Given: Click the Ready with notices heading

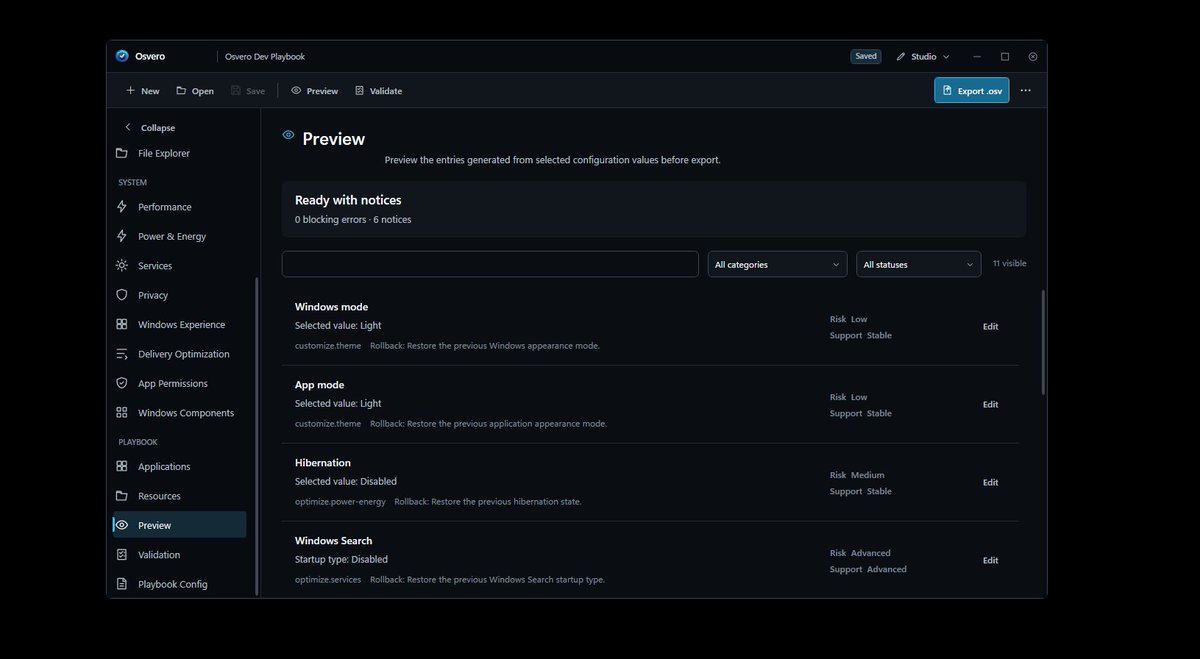Looking at the screenshot, I should [348, 200].
